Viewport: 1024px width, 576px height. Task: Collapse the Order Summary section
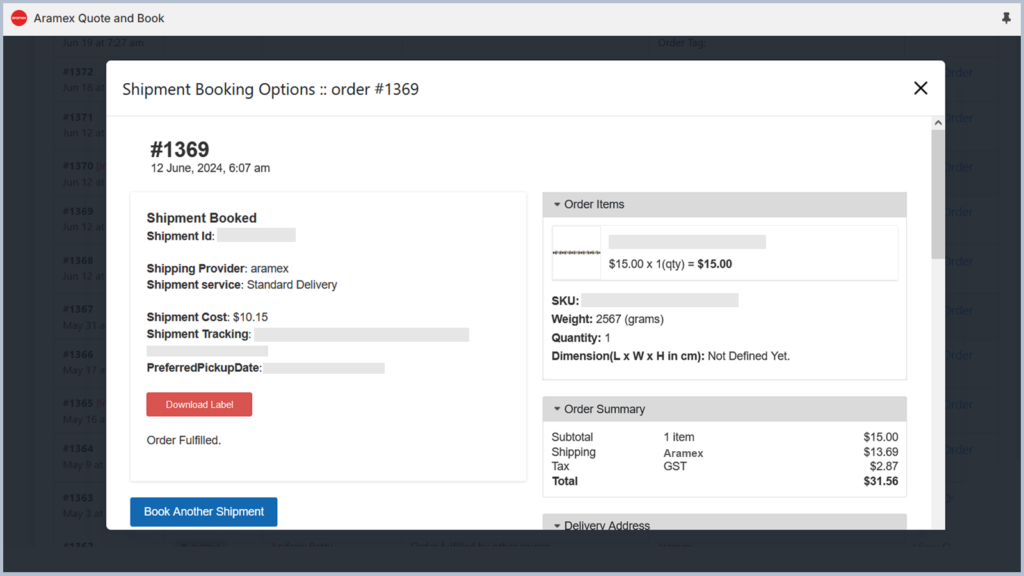(558, 409)
